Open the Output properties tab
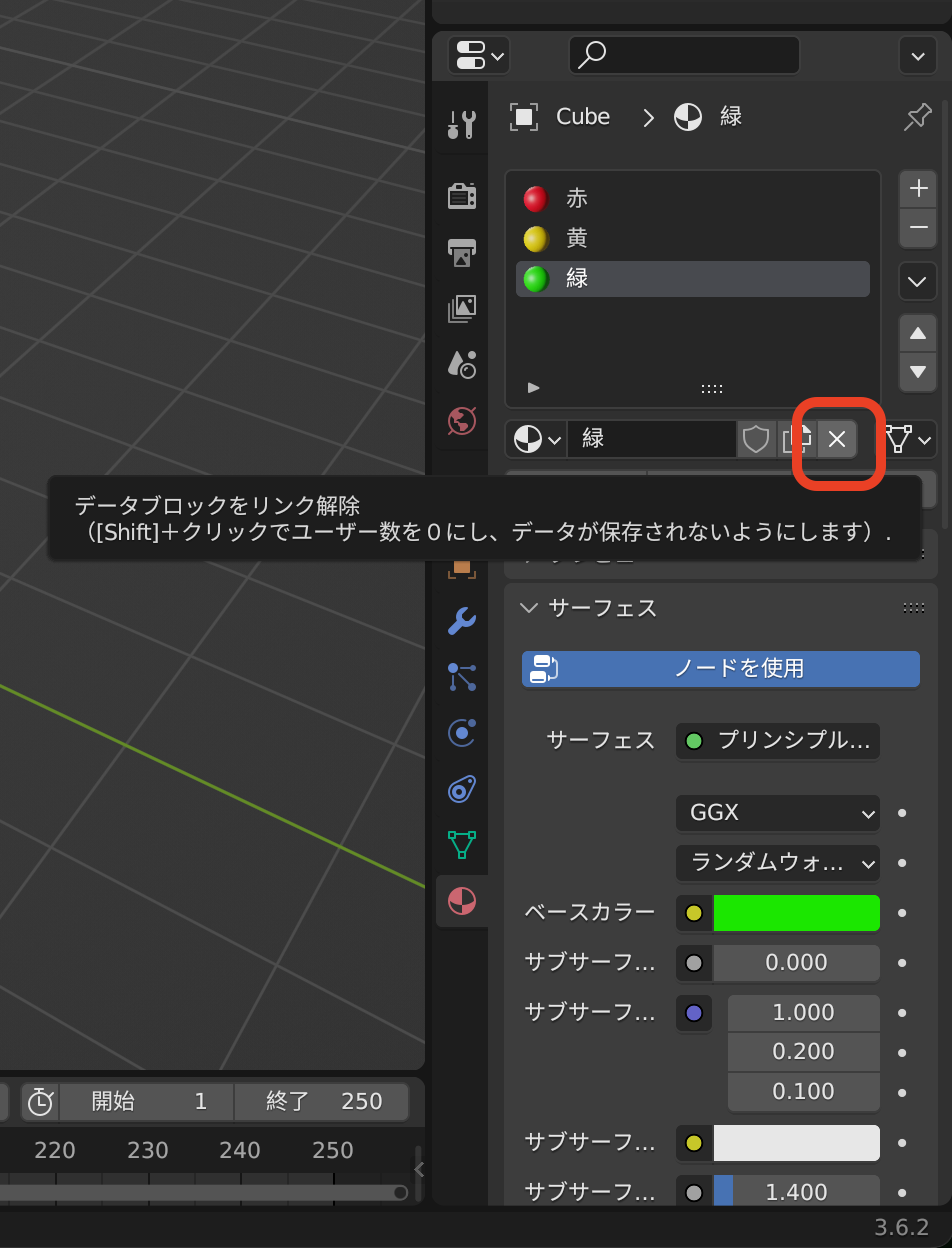952x1248 pixels. 462,252
